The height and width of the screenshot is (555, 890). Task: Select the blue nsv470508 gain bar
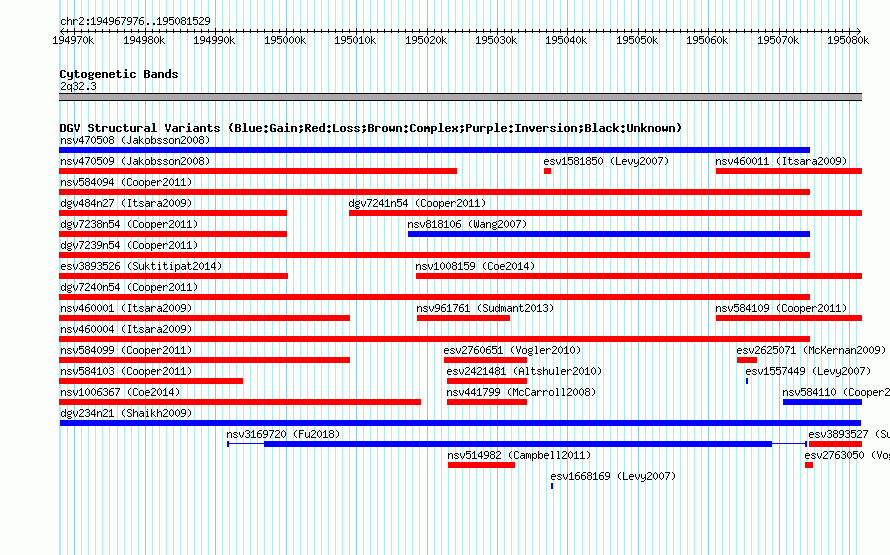(x=434, y=150)
